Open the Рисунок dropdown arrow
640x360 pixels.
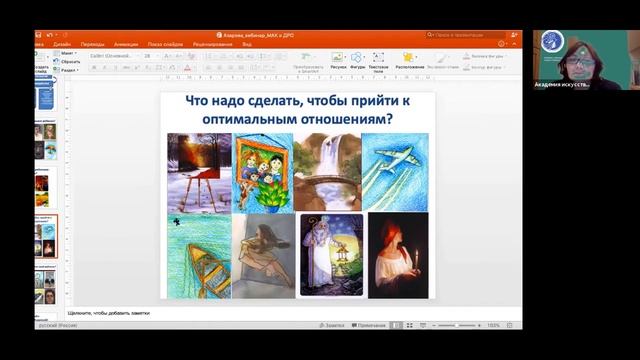pos(345,57)
